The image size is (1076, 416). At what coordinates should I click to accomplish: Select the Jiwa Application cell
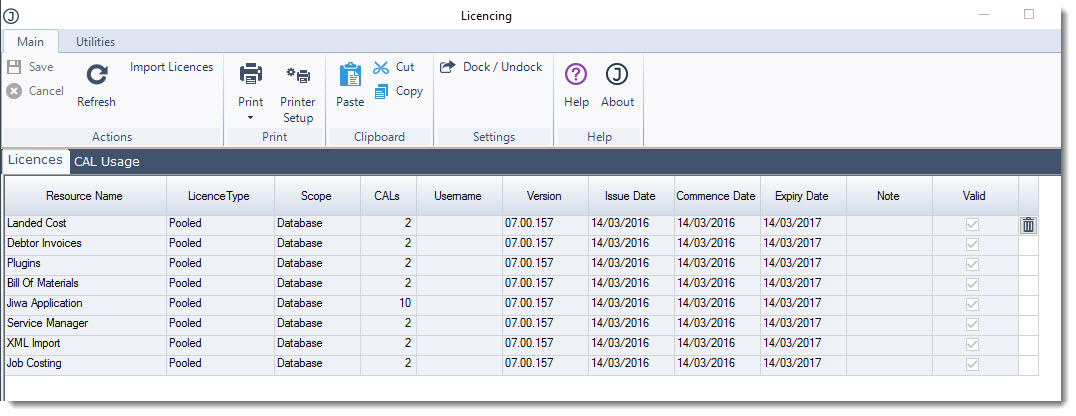click(85, 304)
